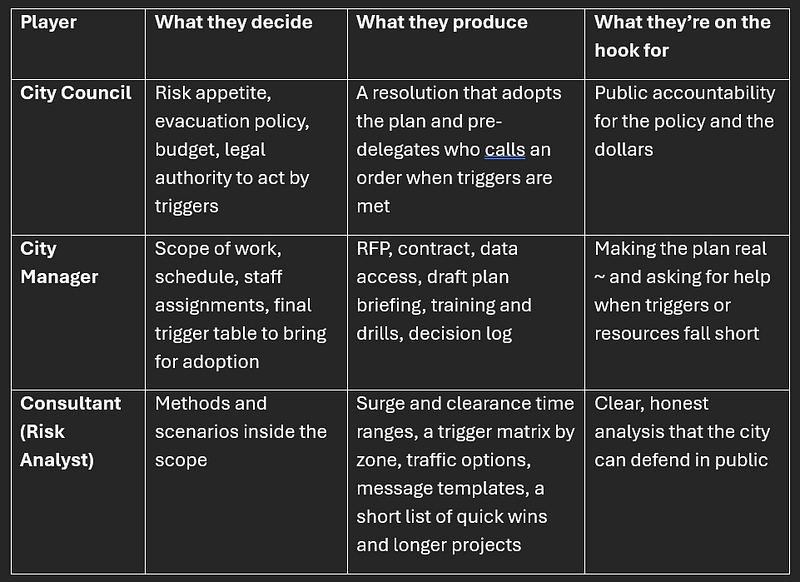The width and height of the screenshot is (800, 582).
Task: Select the 'What they decide' header cell
Action: [x=246, y=44]
